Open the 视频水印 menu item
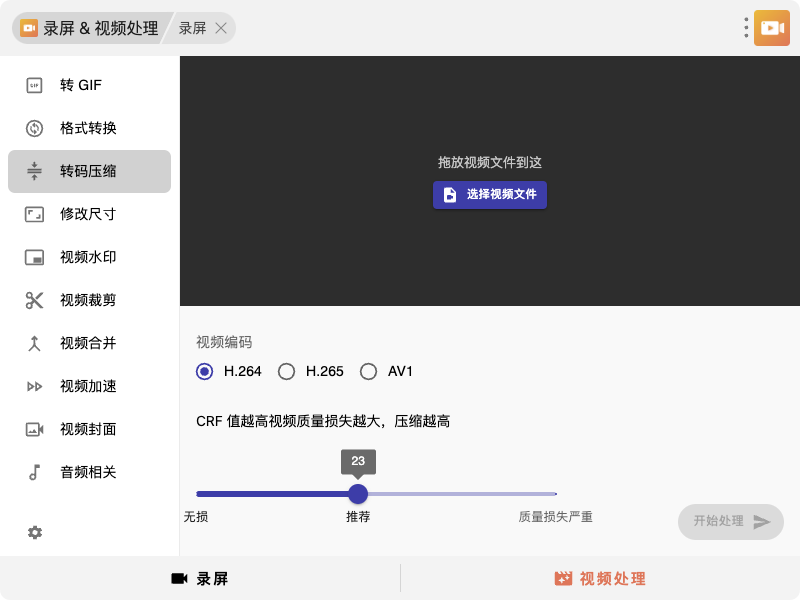The width and height of the screenshot is (800, 600). click(89, 257)
